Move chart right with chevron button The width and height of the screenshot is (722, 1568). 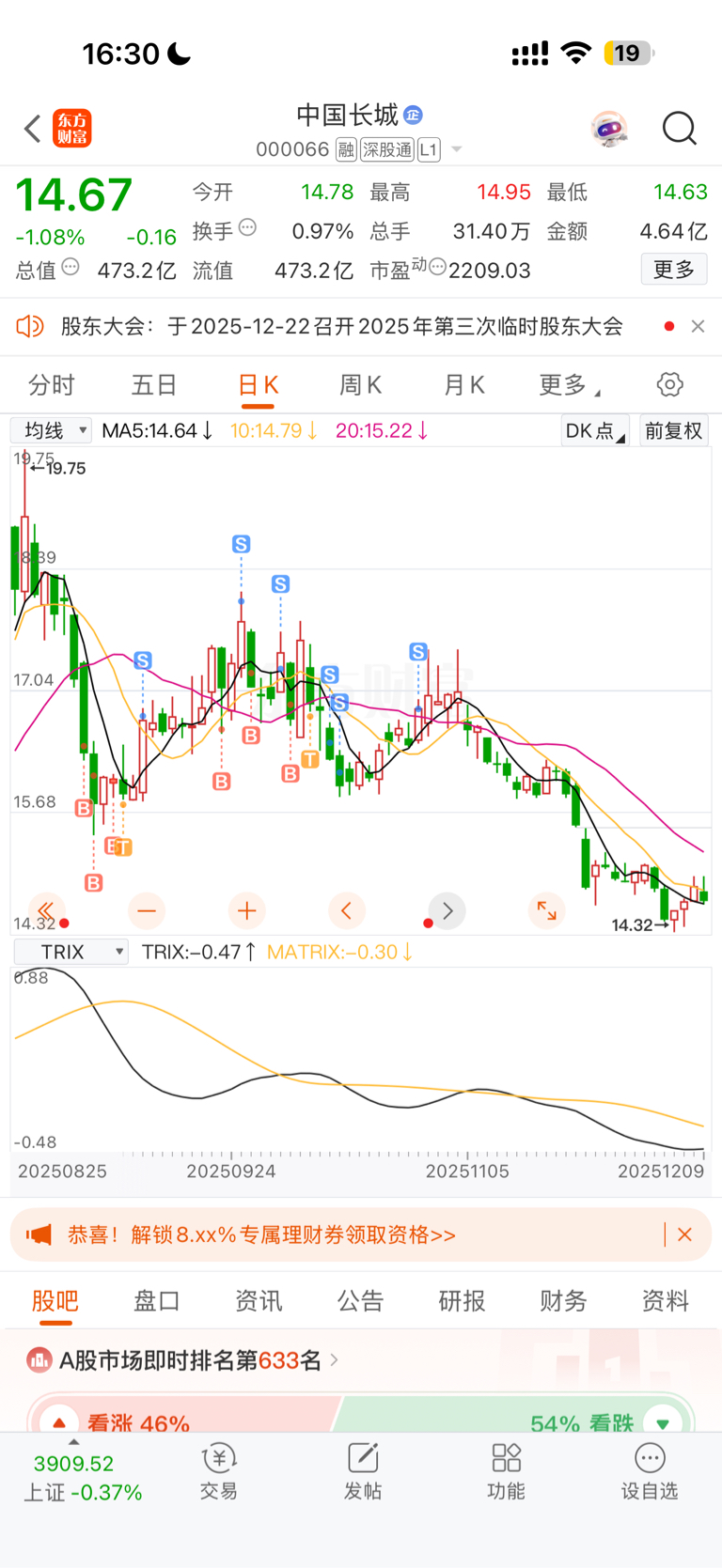click(447, 910)
